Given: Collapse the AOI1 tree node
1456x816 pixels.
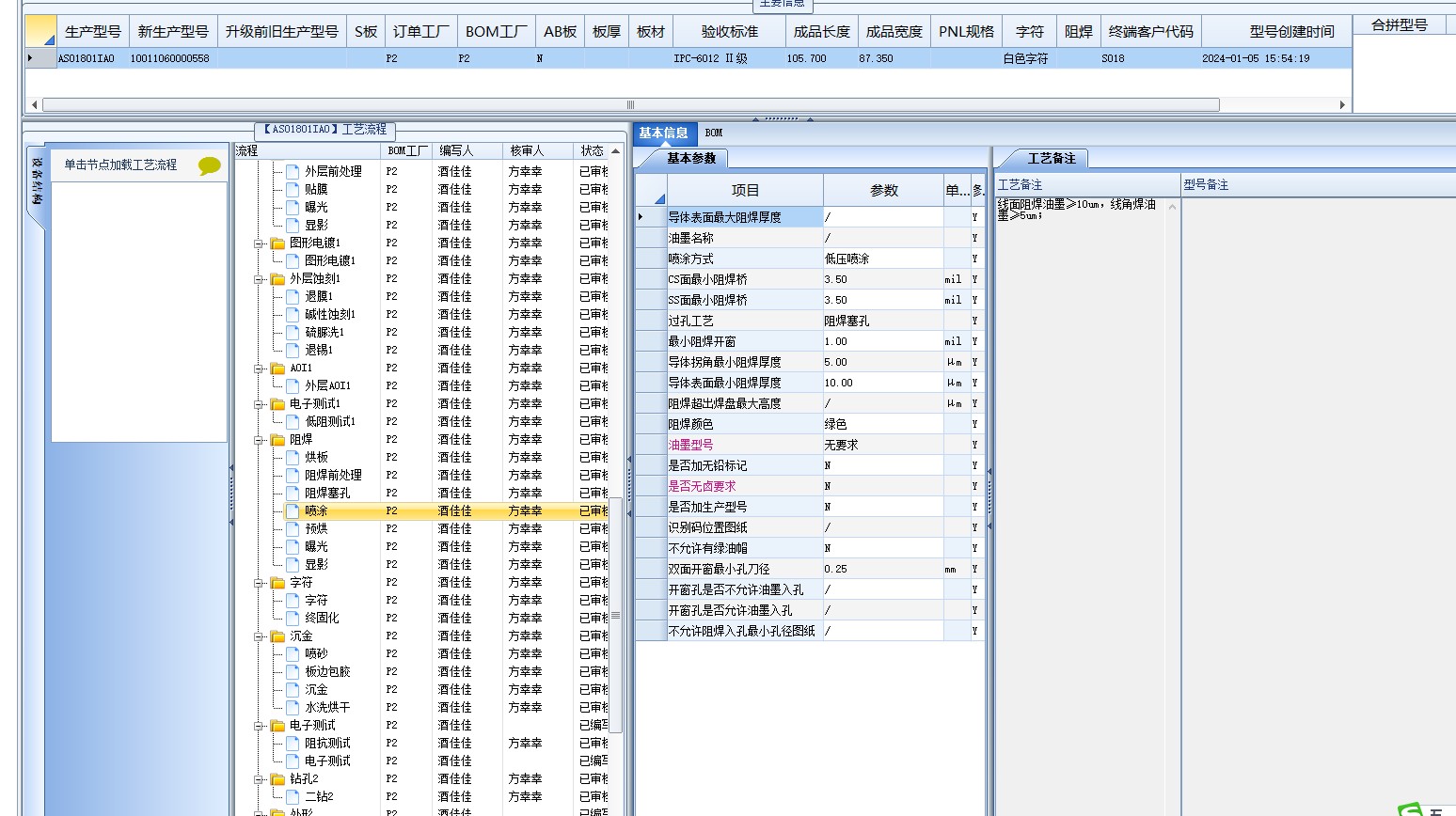Looking at the screenshot, I should (259, 368).
